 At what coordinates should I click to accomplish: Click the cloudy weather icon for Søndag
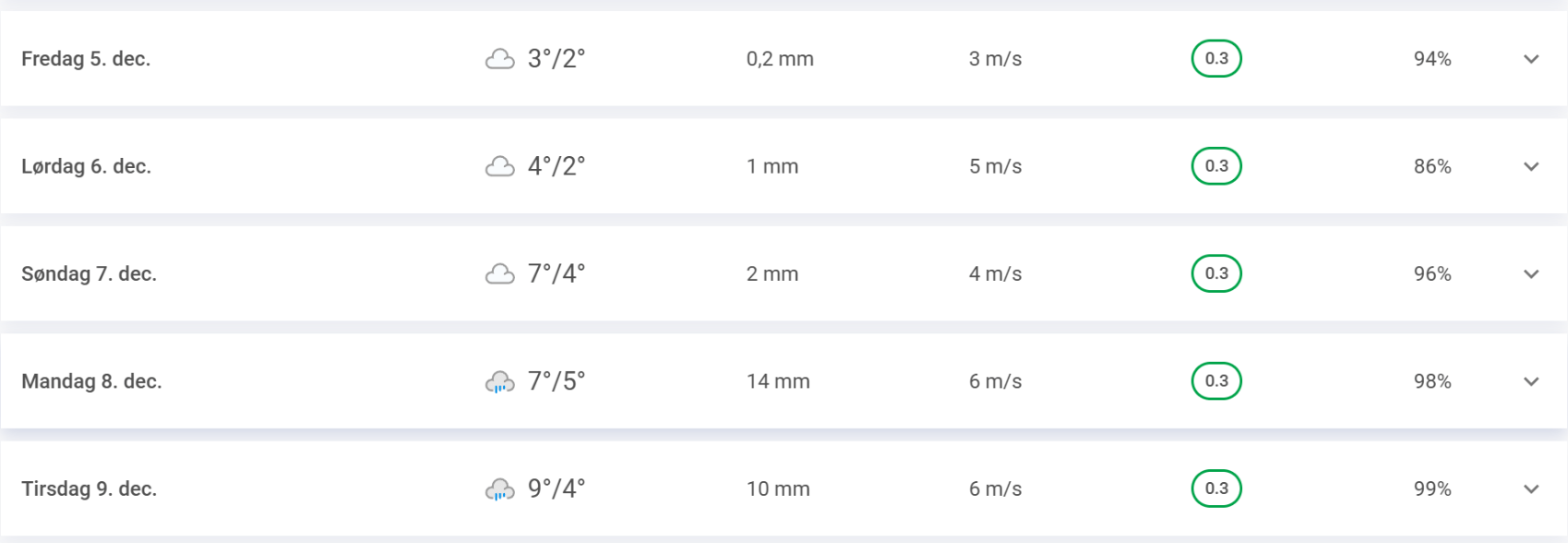tap(499, 274)
